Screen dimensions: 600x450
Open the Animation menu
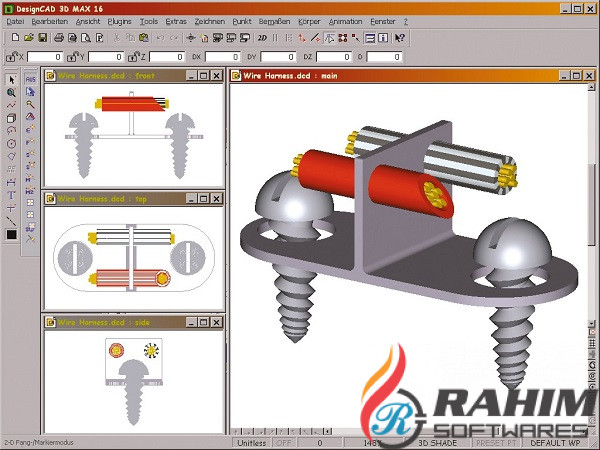345,21
